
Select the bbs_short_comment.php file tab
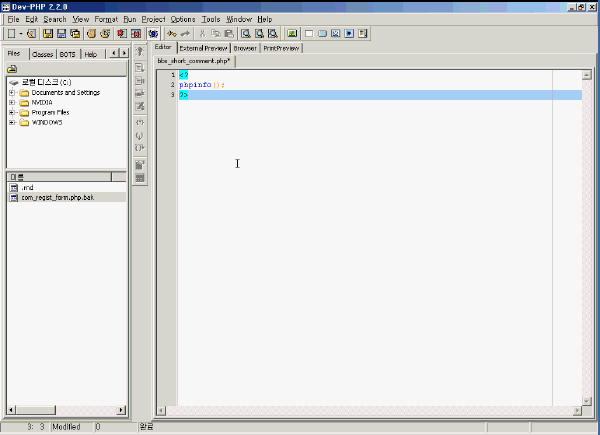click(x=194, y=61)
